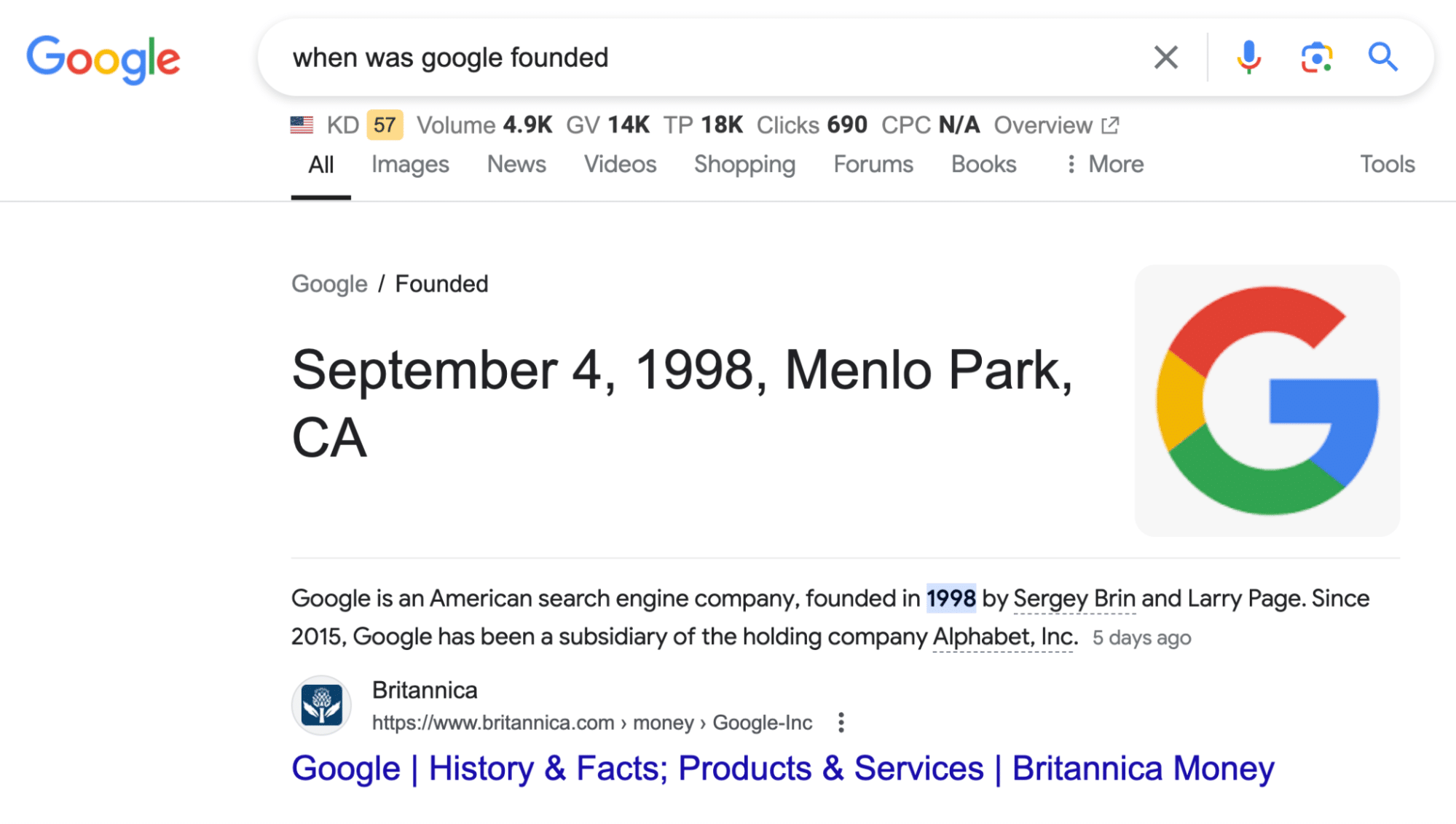
Task: Click the Google logo in header
Action: (x=103, y=58)
